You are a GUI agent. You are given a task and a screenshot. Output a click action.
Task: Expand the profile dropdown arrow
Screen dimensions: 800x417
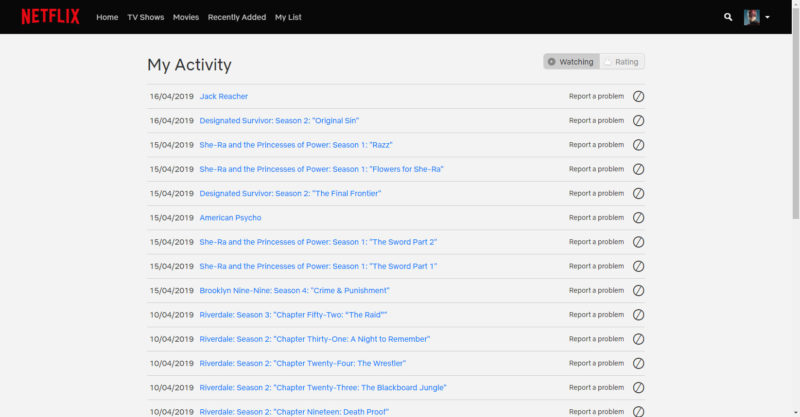767,17
